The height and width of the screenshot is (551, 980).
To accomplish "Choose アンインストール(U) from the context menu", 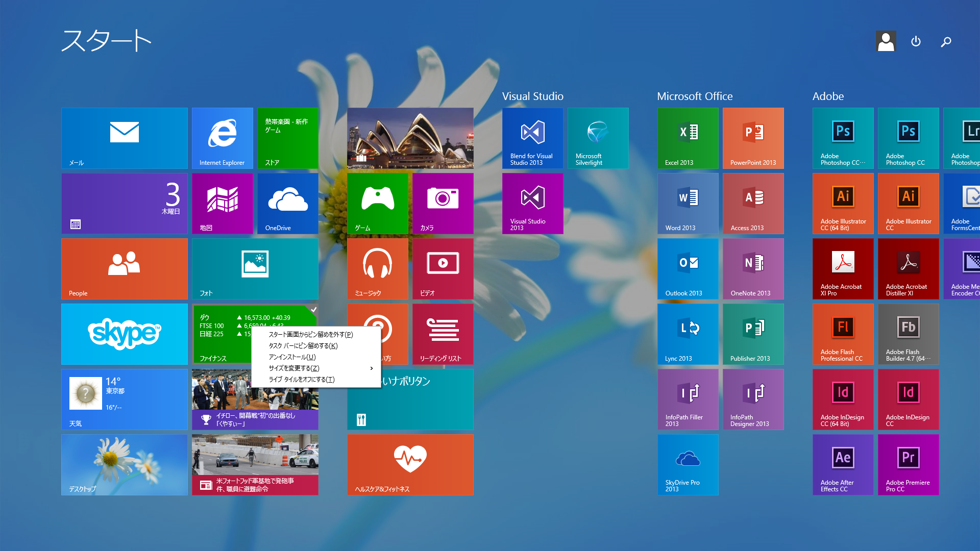I will [x=316, y=357].
